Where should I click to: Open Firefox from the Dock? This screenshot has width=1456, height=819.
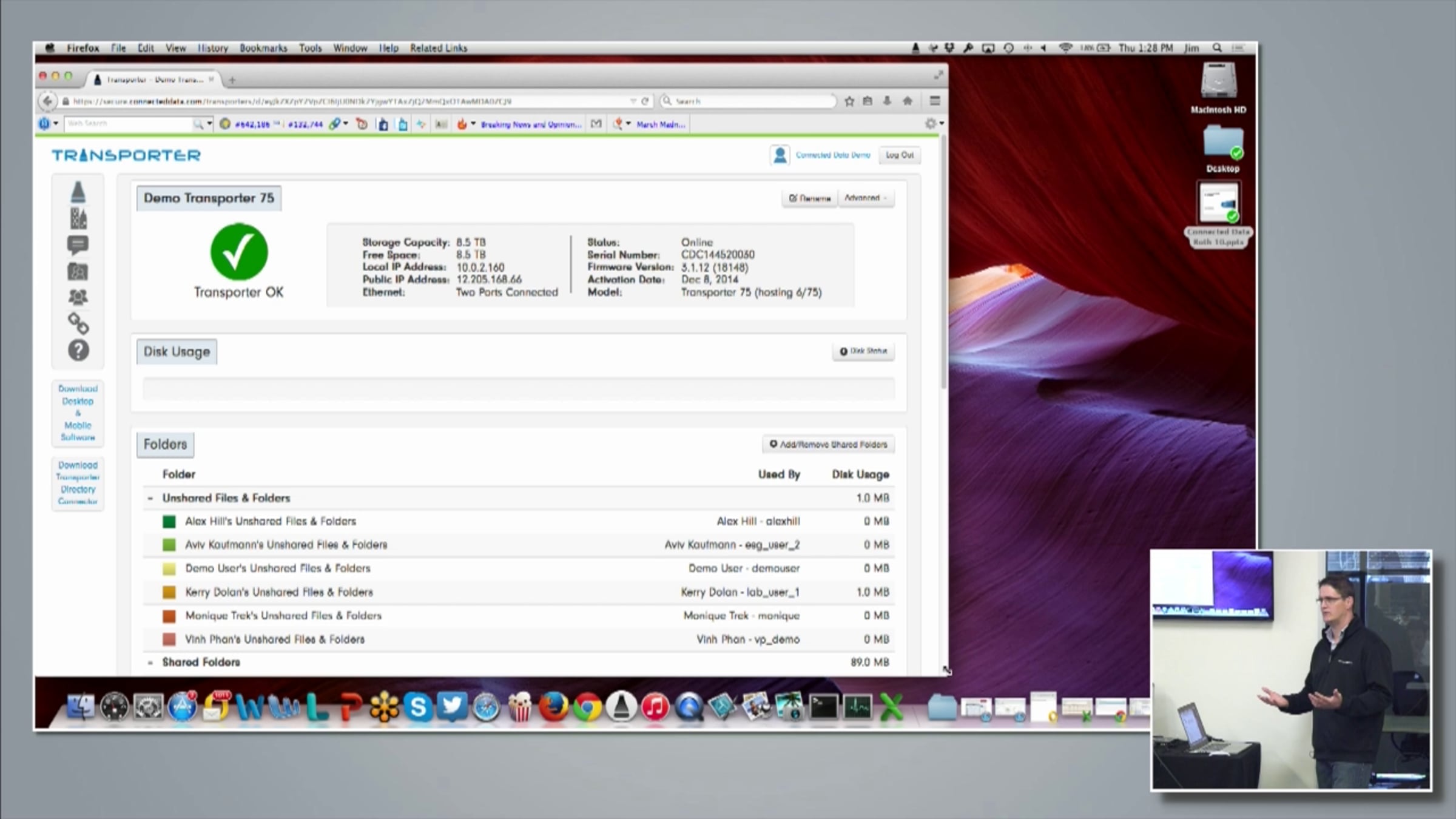tap(553, 707)
